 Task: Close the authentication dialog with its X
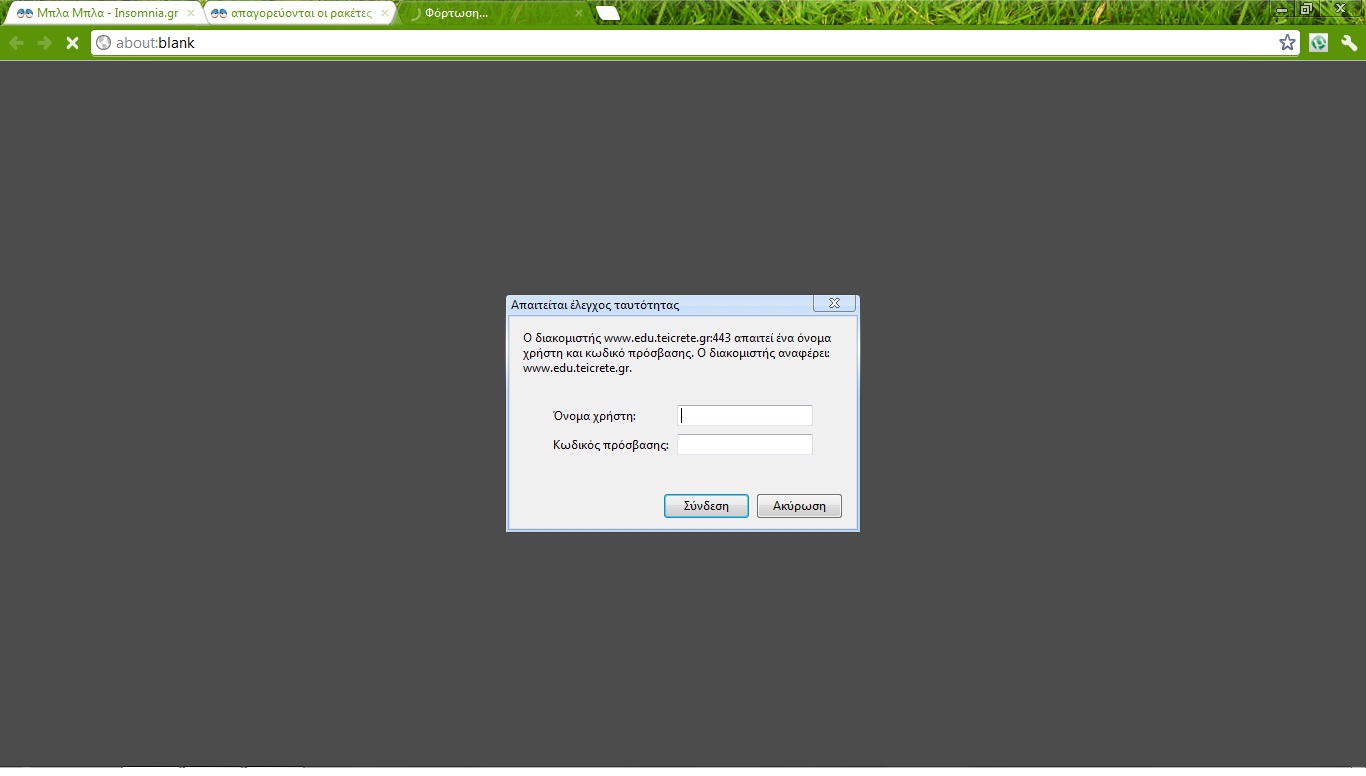(x=834, y=303)
